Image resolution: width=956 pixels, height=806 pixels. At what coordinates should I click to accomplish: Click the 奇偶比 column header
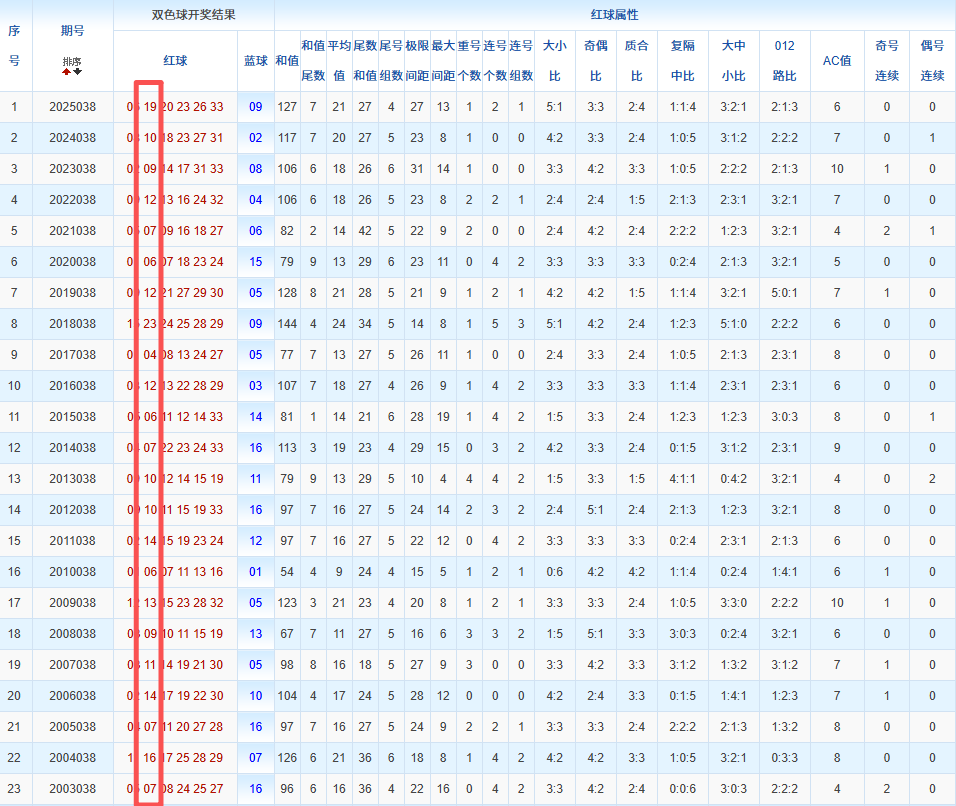595,61
